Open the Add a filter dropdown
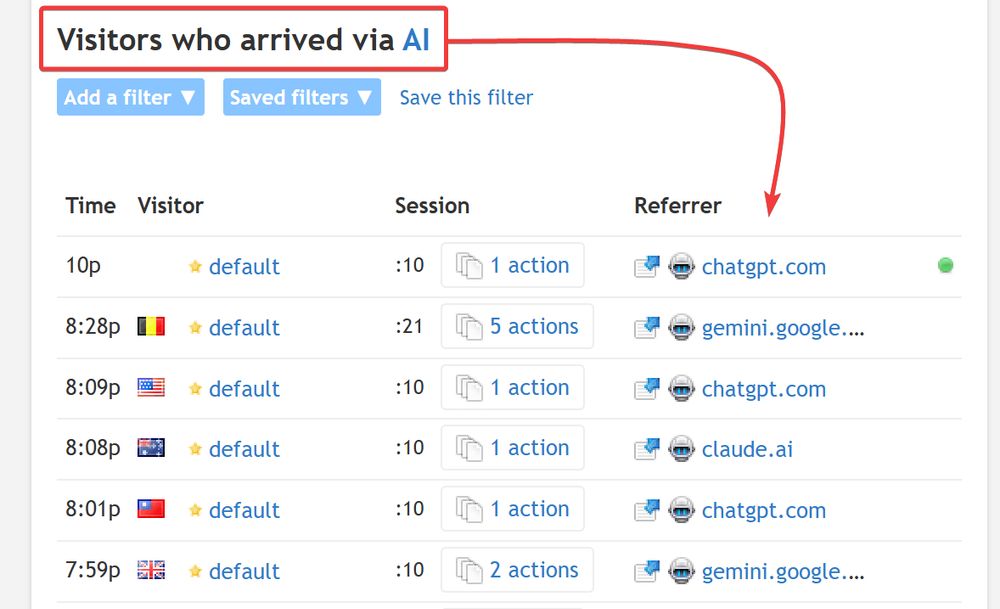Viewport: 1000px width, 609px height. tap(130, 97)
